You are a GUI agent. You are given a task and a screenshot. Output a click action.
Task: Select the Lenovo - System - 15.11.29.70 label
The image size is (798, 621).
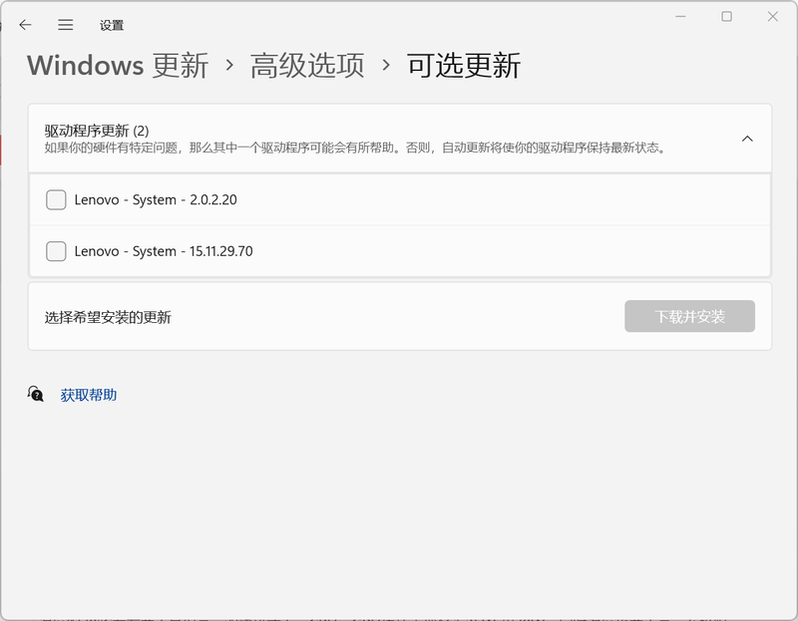pos(163,251)
